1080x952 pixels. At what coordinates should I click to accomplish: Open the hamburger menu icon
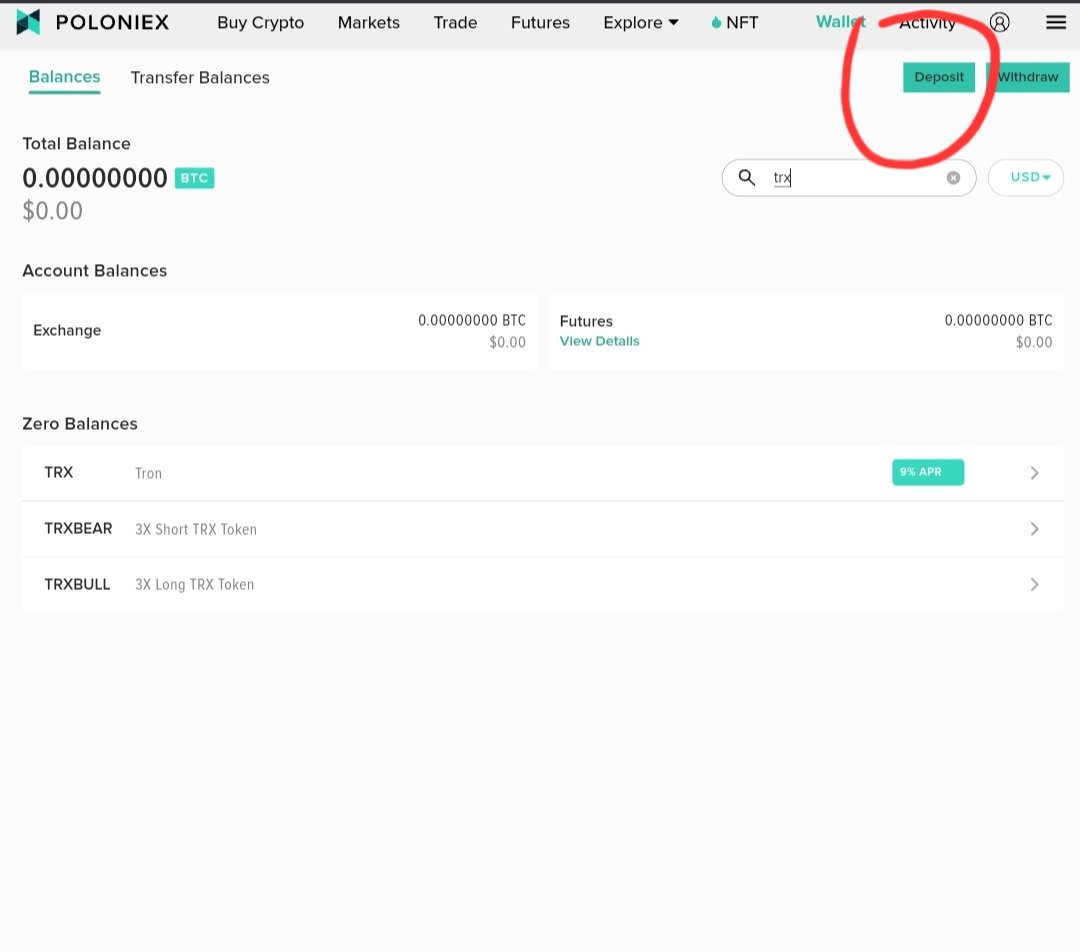[1056, 22]
